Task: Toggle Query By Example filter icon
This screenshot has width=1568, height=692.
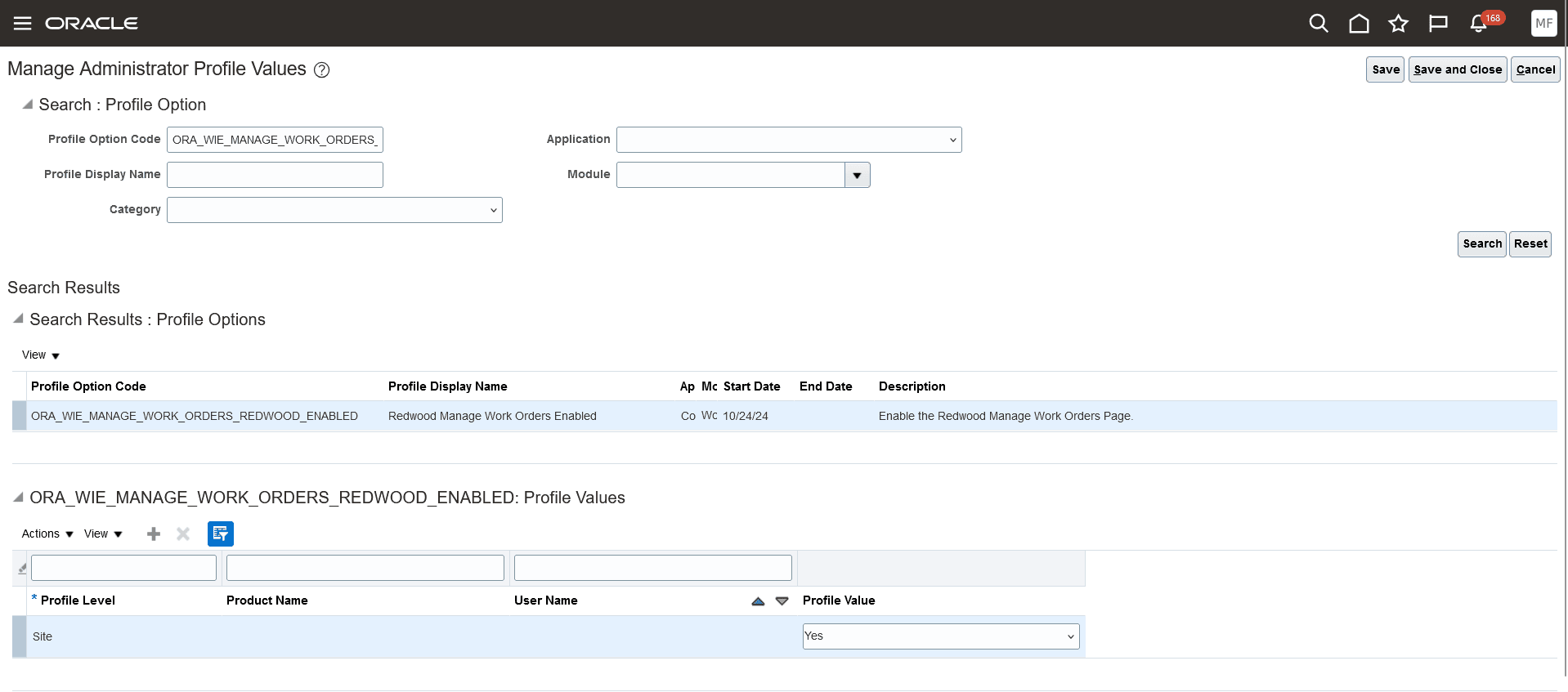Action: [221, 534]
